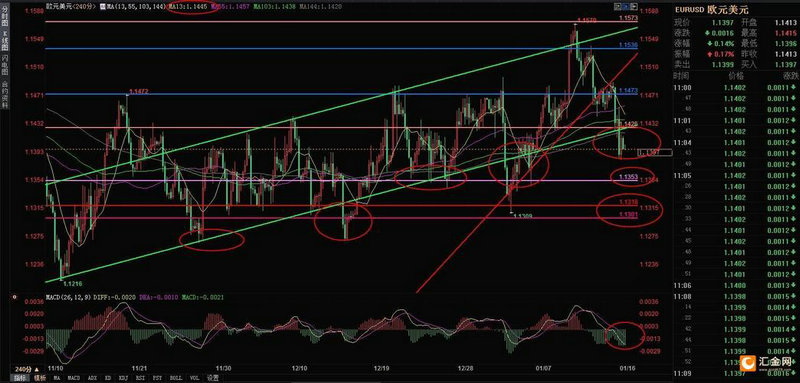
Task: Select the 11:06 tick row
Action: [735, 286]
